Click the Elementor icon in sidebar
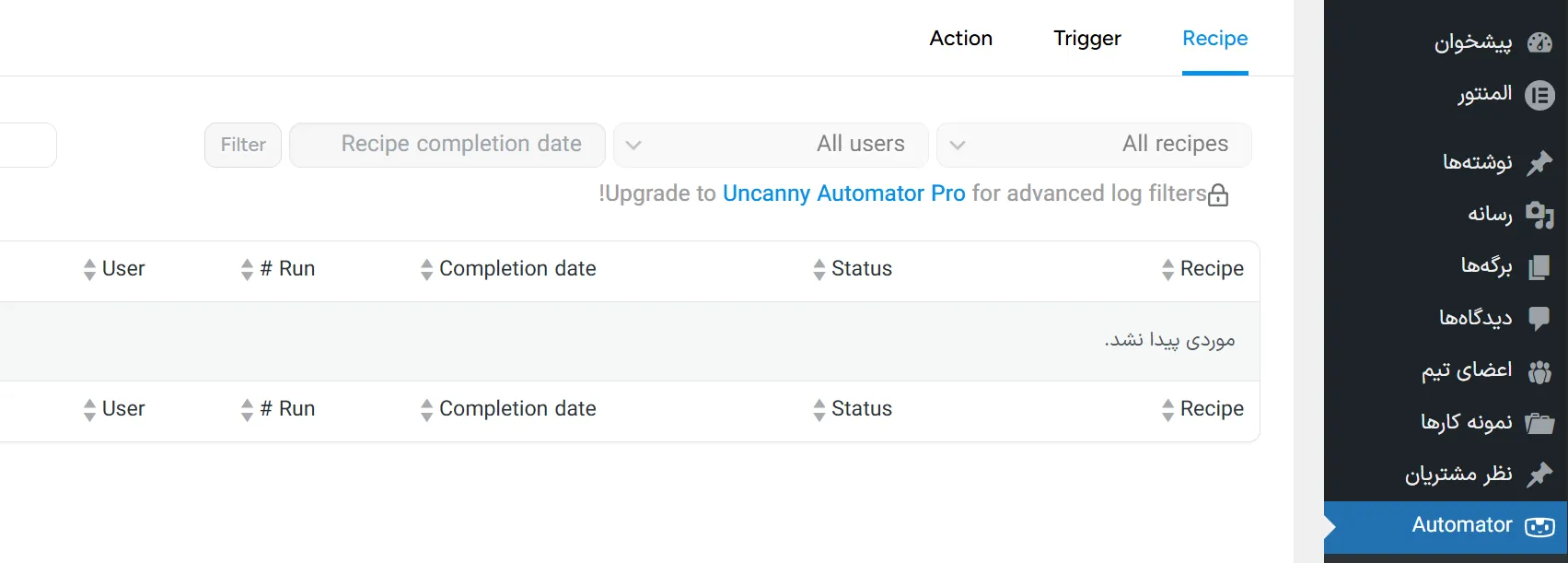Viewport: 1568px width, 563px height. tap(1539, 95)
